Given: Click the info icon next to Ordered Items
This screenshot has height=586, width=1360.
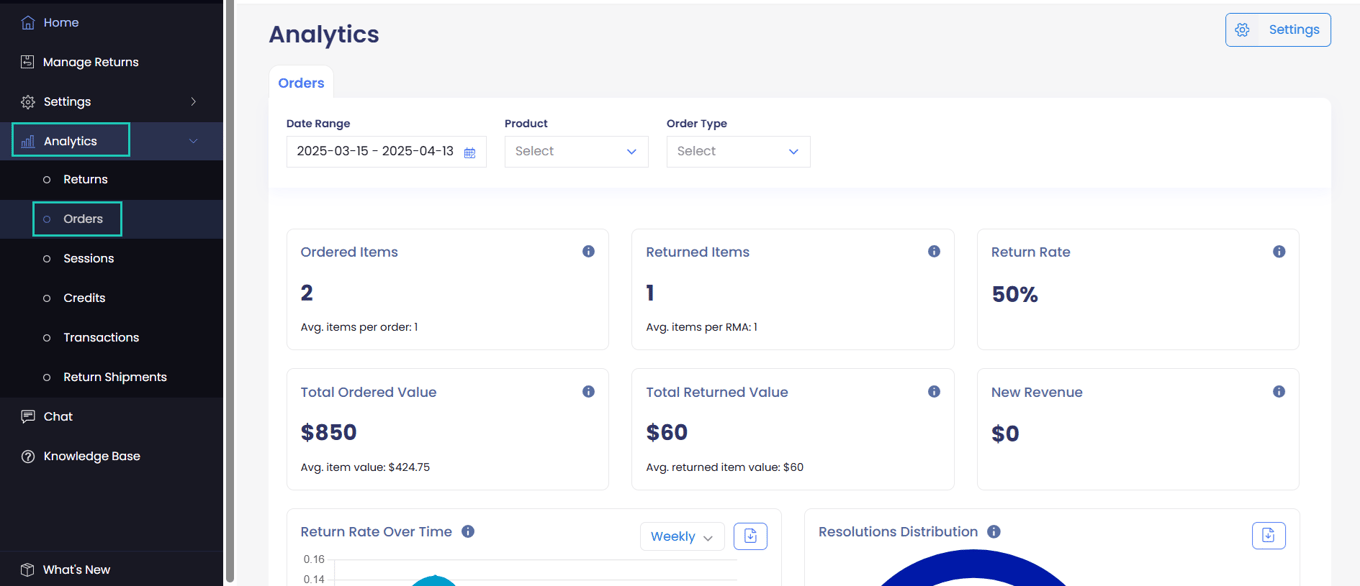Looking at the screenshot, I should click(588, 251).
